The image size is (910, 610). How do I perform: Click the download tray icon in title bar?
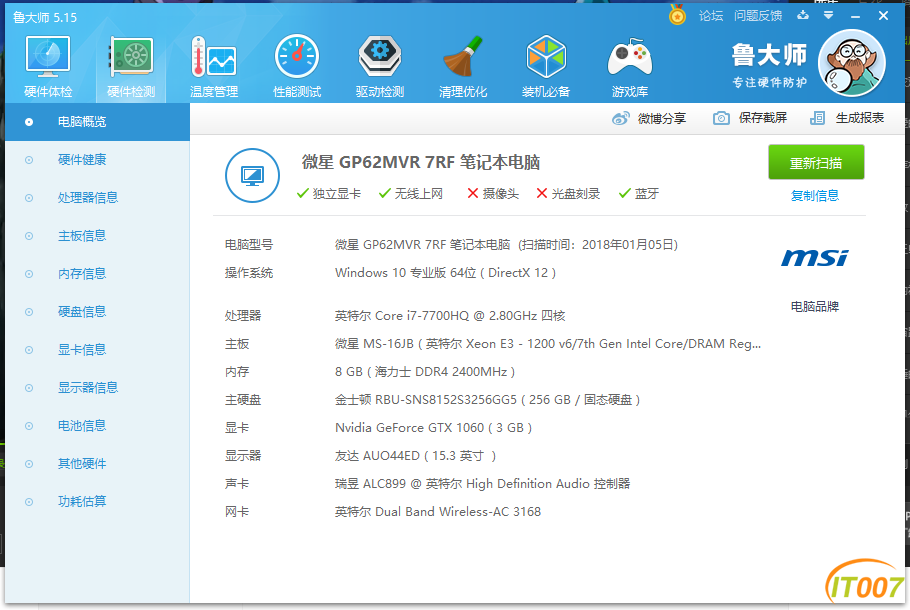(x=803, y=15)
